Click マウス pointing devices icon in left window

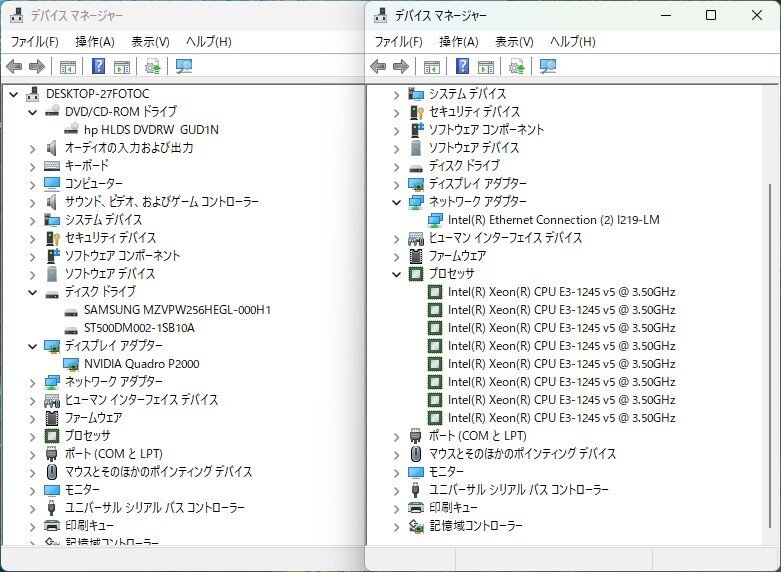[52, 472]
